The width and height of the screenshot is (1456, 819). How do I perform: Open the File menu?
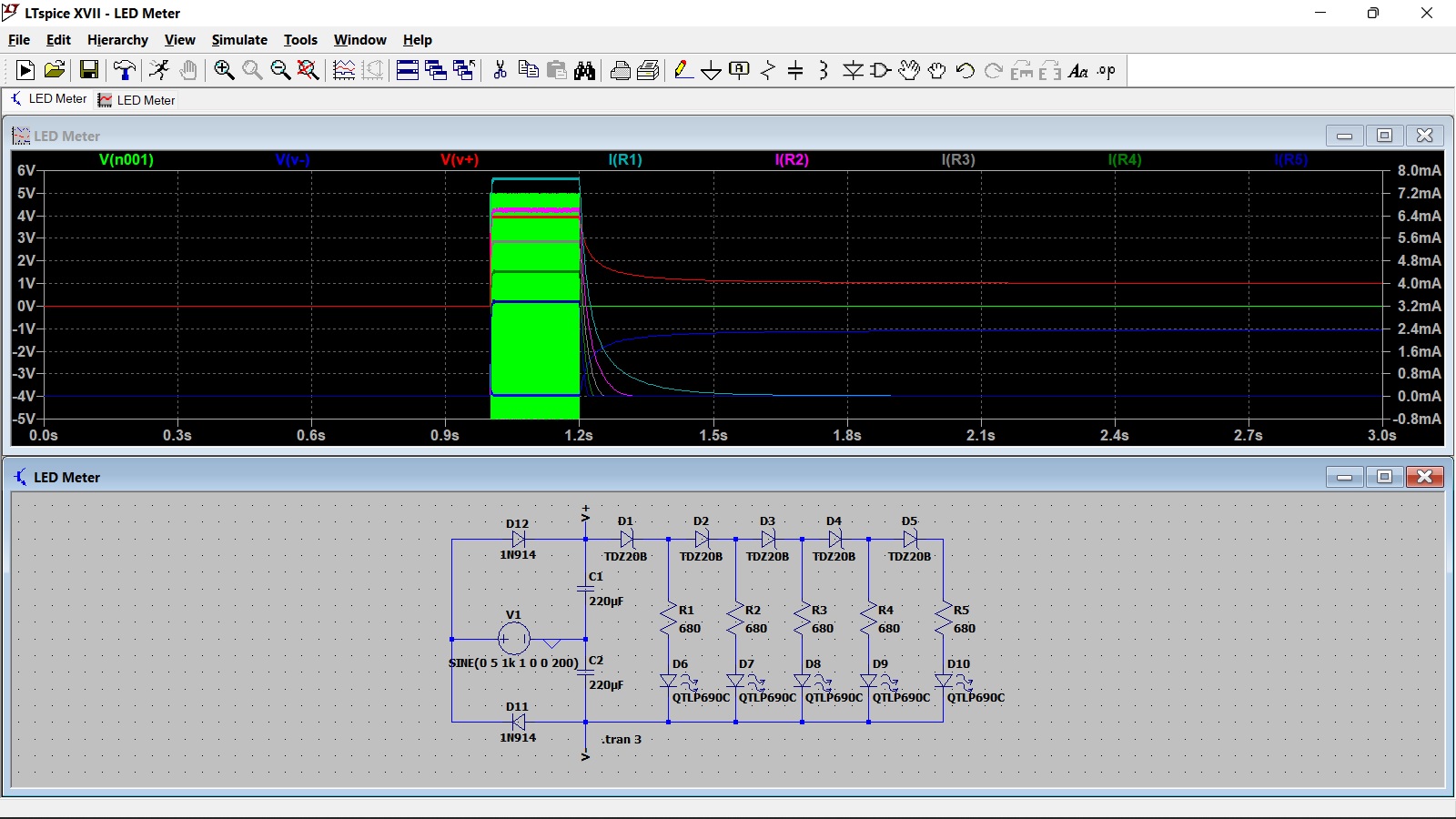tap(19, 40)
